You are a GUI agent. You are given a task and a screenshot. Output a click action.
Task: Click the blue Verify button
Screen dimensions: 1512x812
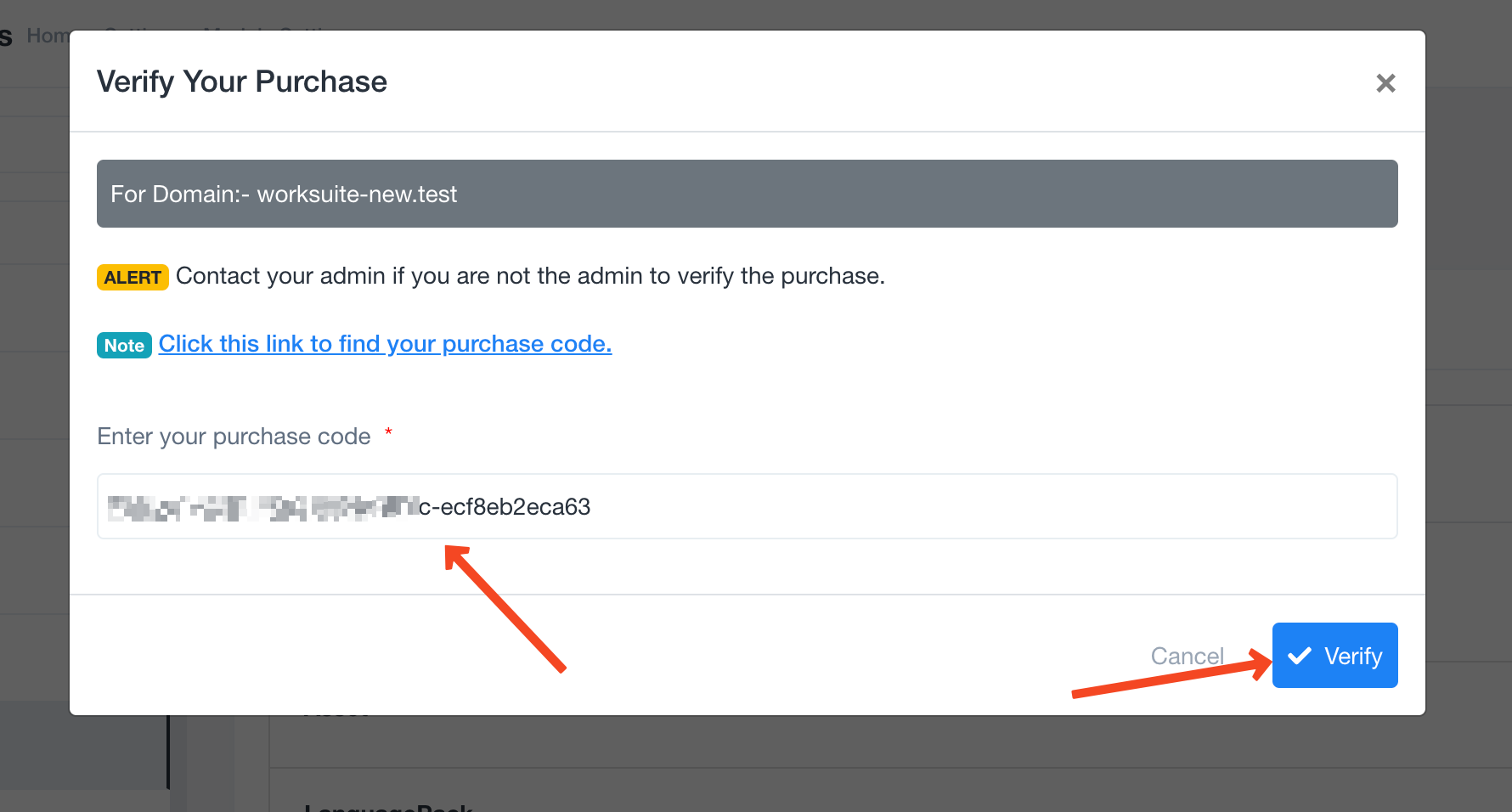(x=1334, y=655)
